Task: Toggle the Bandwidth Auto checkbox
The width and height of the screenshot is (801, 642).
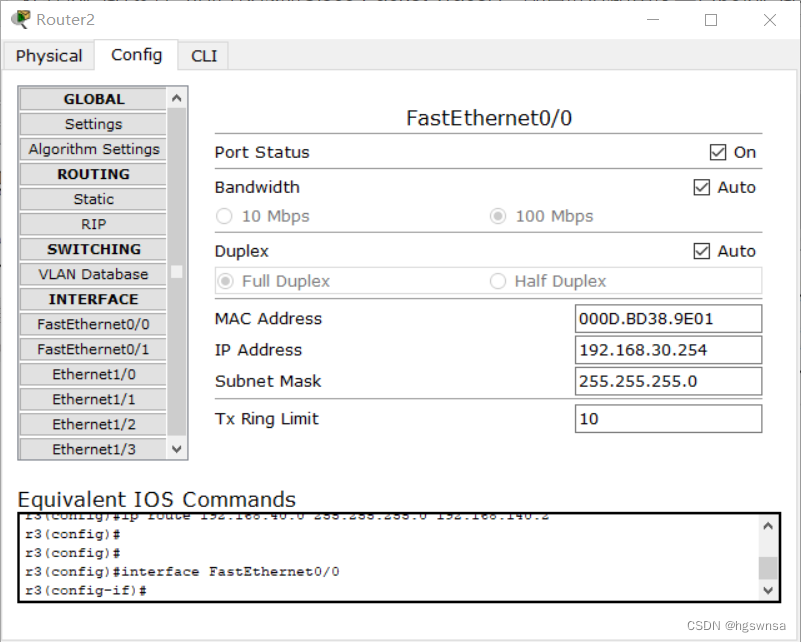Action: pyautogui.click(x=702, y=187)
